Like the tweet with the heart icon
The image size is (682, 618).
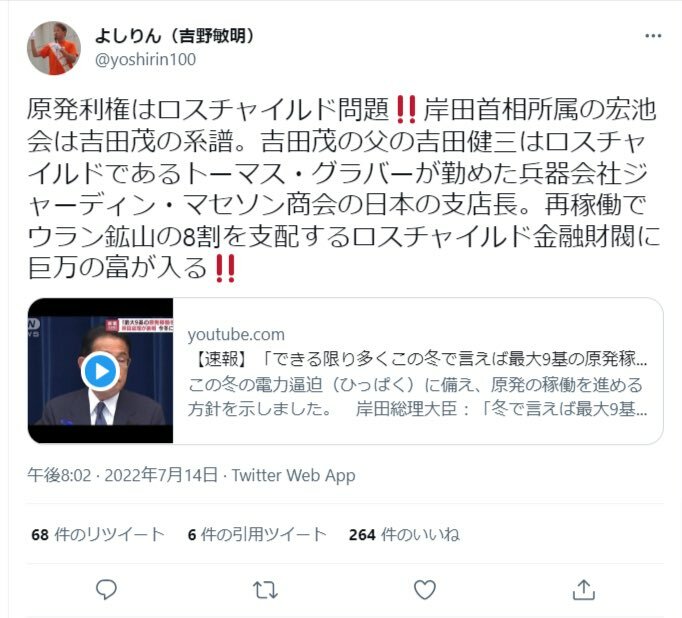click(425, 590)
